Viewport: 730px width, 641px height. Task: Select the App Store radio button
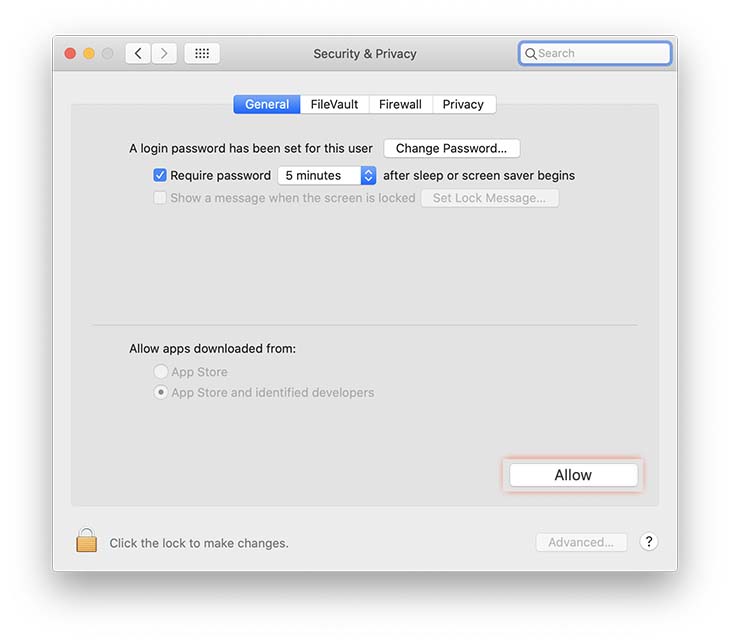pyautogui.click(x=161, y=371)
